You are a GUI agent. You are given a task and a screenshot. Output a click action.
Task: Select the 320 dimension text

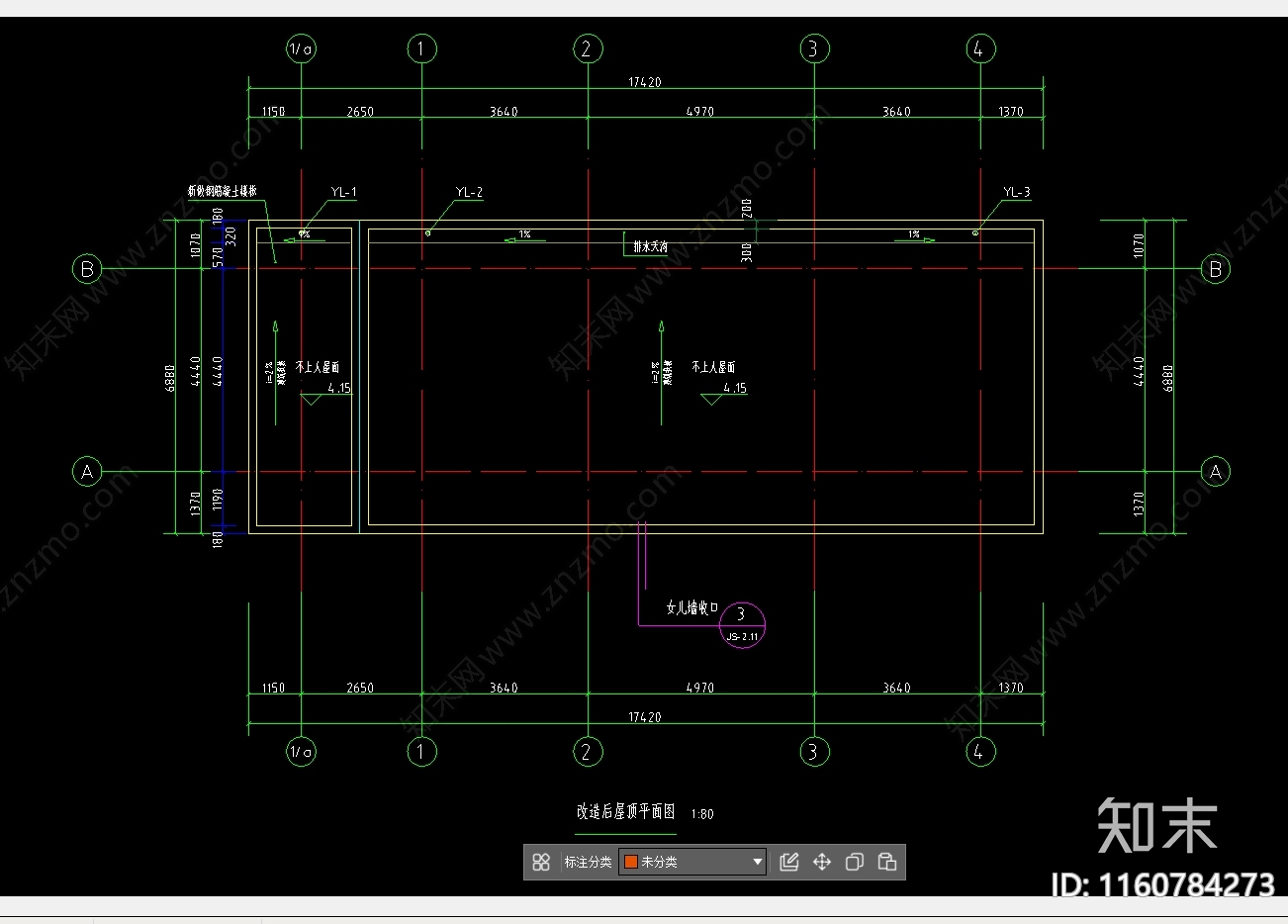[231, 235]
